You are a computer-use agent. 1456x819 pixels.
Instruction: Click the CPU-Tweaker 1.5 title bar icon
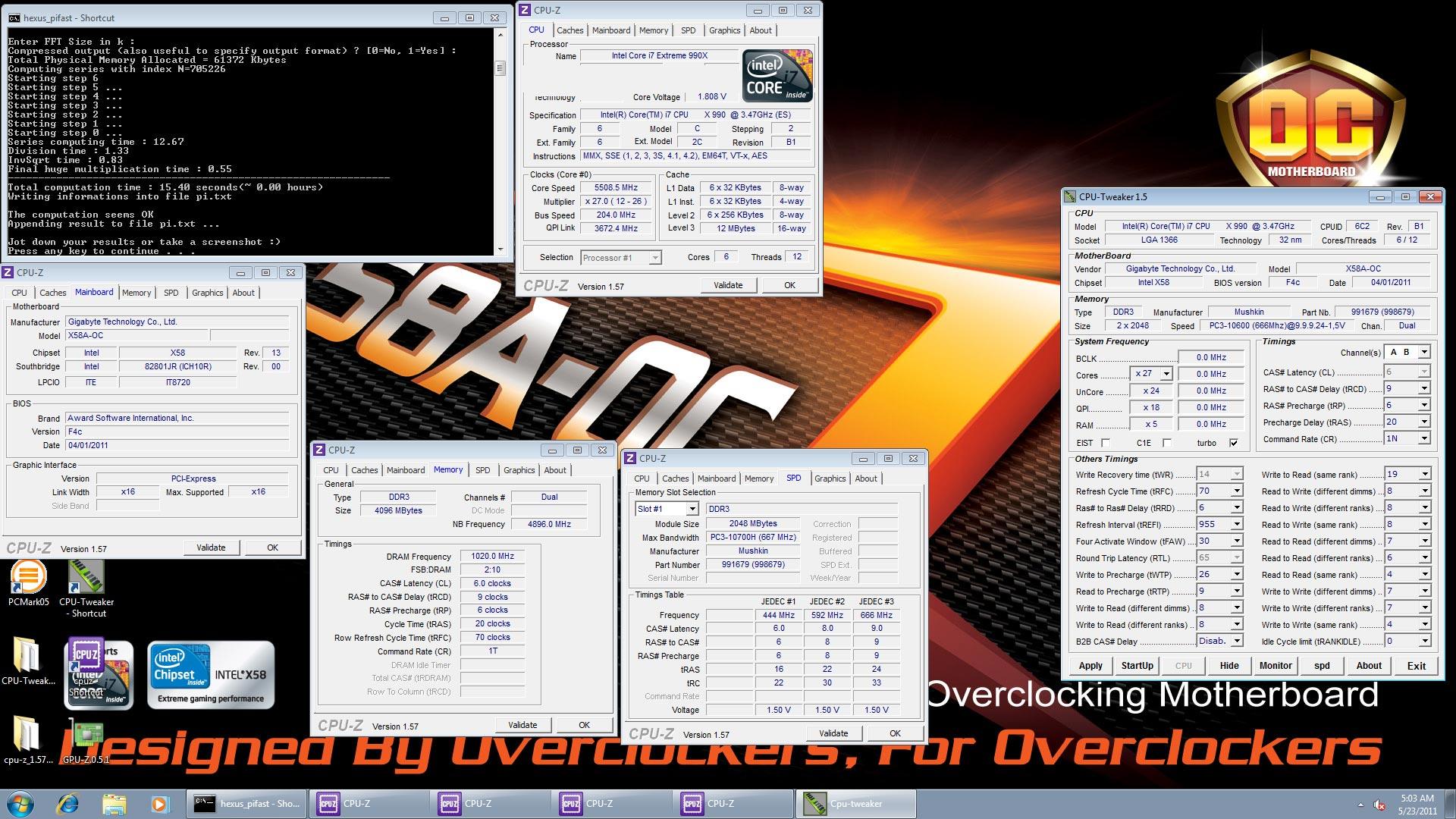point(1070,196)
